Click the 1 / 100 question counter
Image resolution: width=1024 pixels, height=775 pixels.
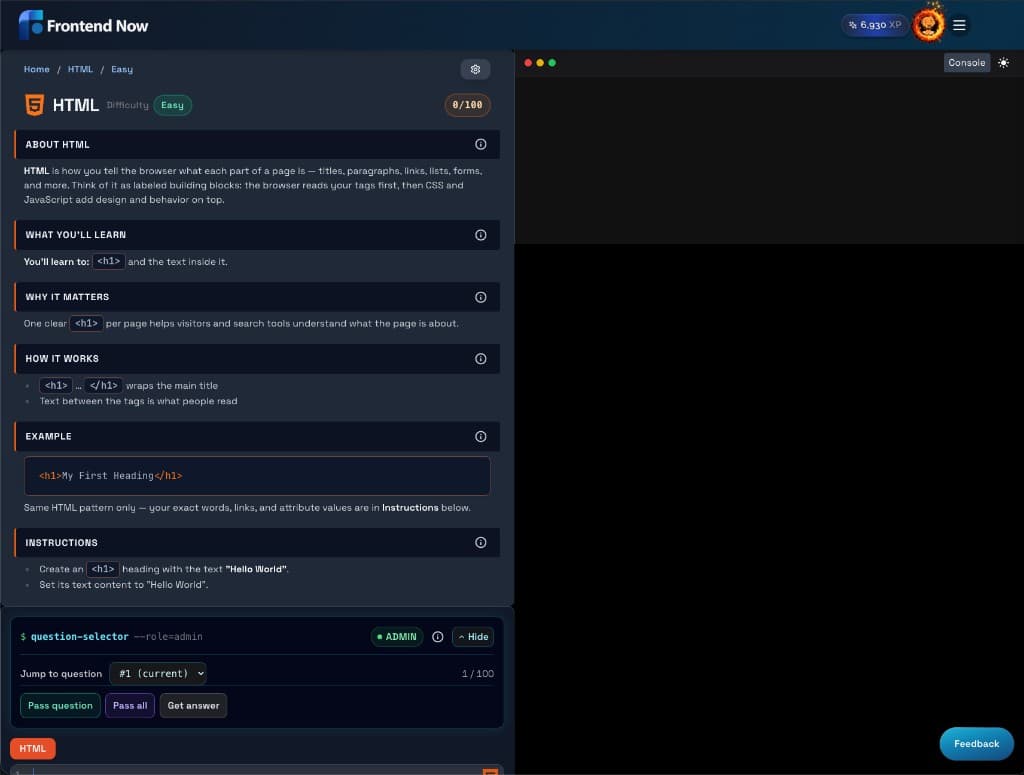pos(477,673)
